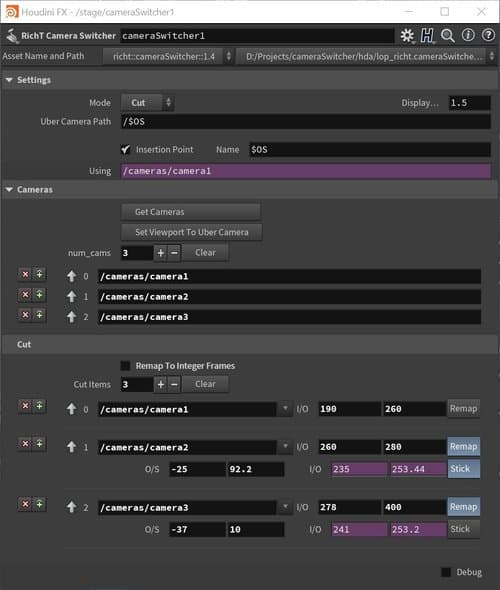
Task: Collapse the Settings section
Action: [x=9, y=80]
